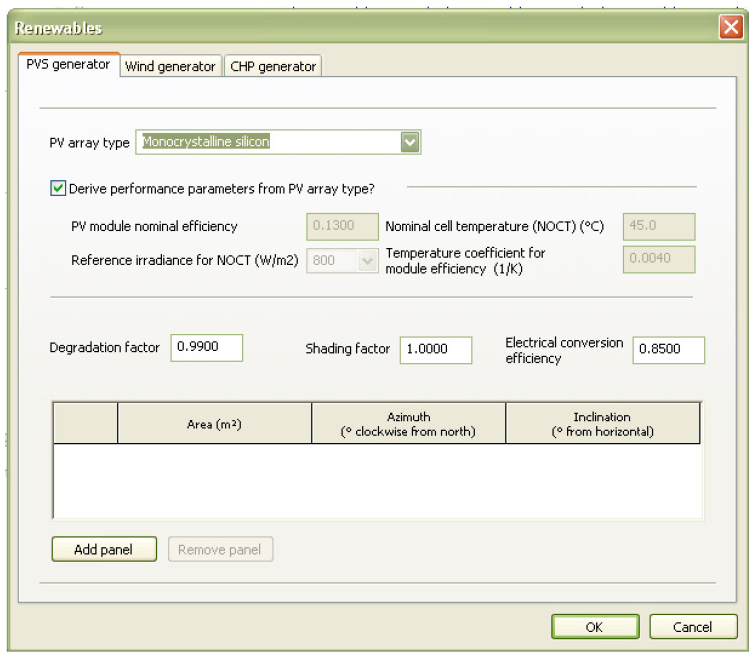Click the Inclination column header
754x657 pixels.
603,424
